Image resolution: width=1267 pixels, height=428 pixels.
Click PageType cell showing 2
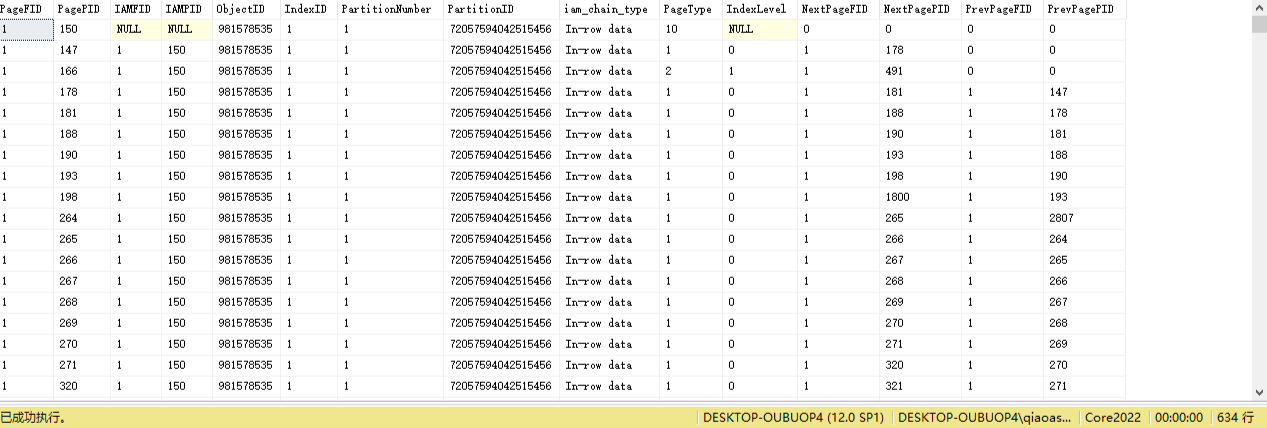tap(691, 71)
